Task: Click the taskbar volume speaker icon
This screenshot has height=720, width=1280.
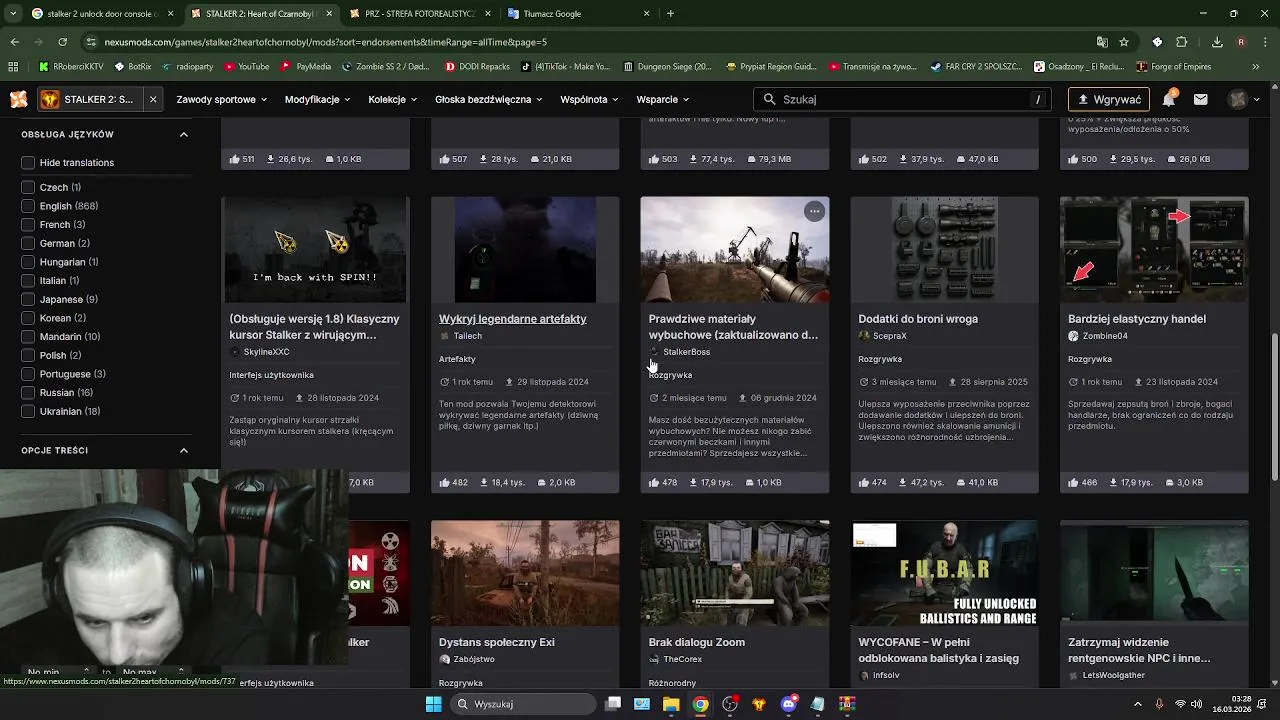Action: point(1196,704)
